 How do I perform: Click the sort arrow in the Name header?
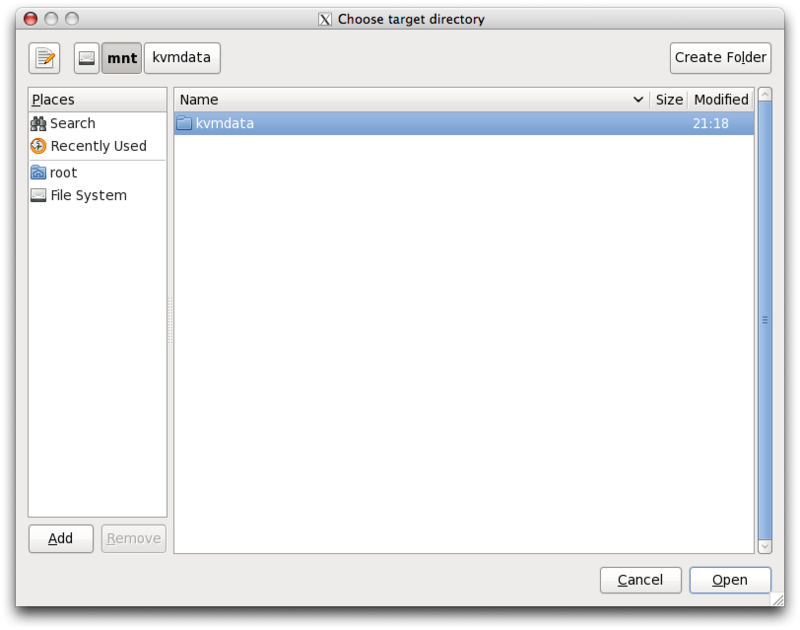click(638, 99)
